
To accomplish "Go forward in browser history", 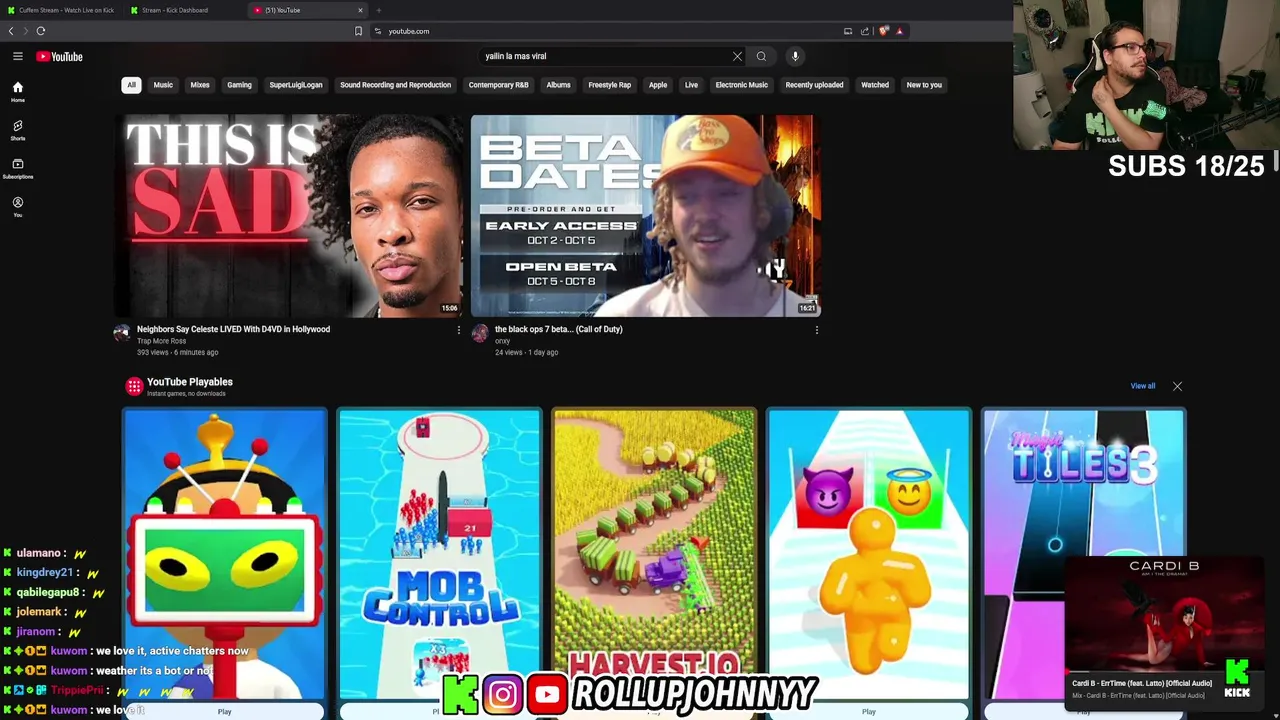I will (x=25, y=31).
